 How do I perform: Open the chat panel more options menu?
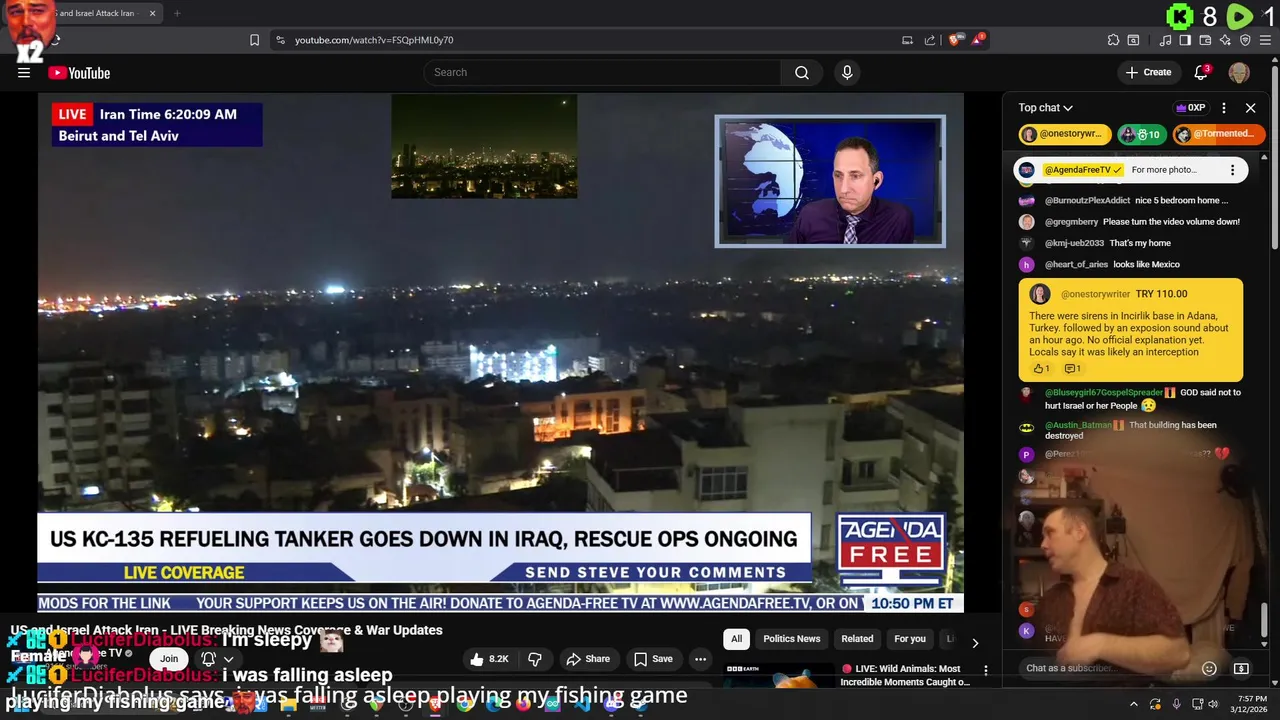click(x=1224, y=108)
